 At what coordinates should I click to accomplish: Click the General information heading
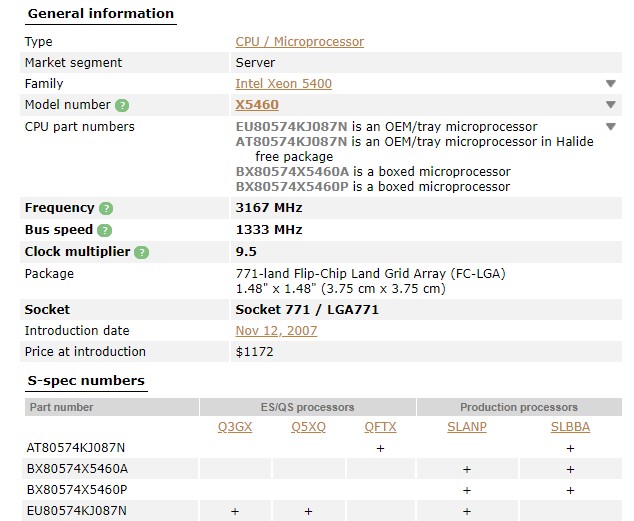coord(100,14)
